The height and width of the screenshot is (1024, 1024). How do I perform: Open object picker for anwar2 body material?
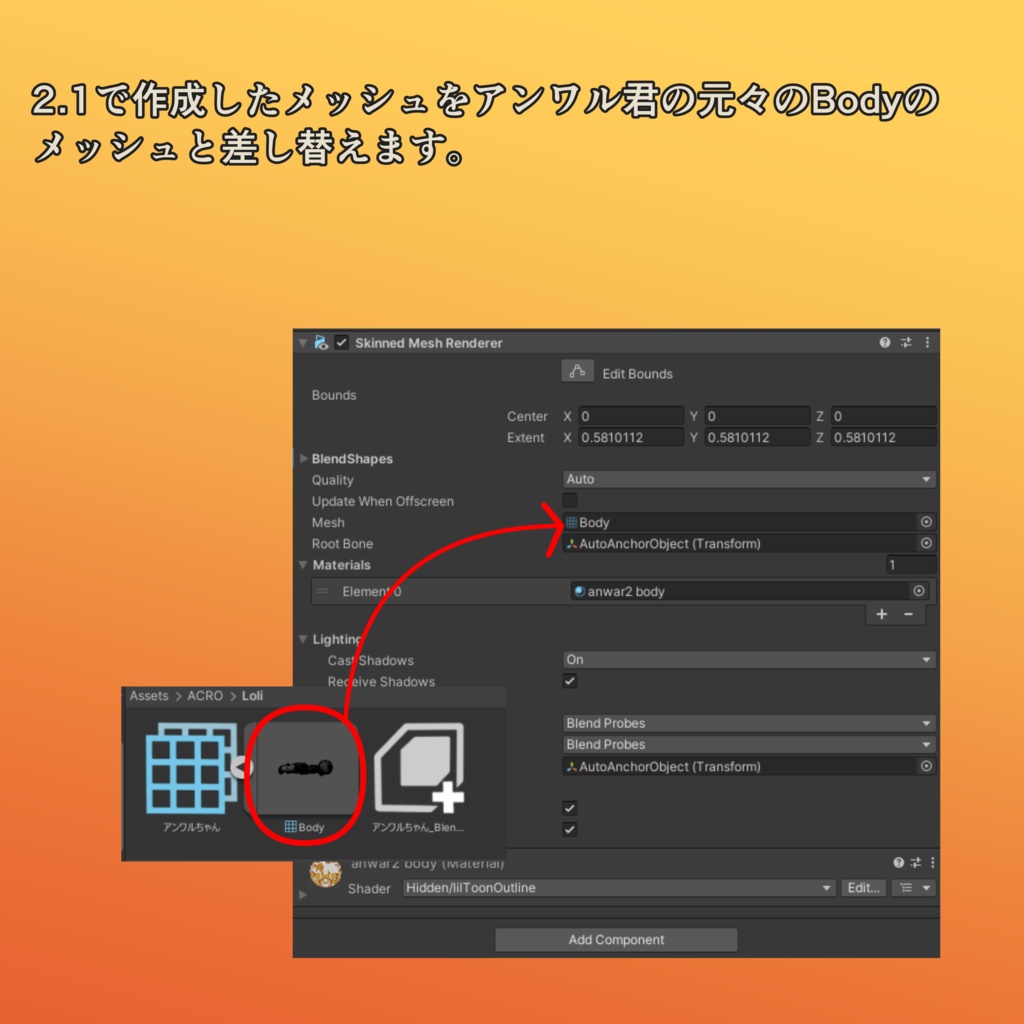point(918,591)
